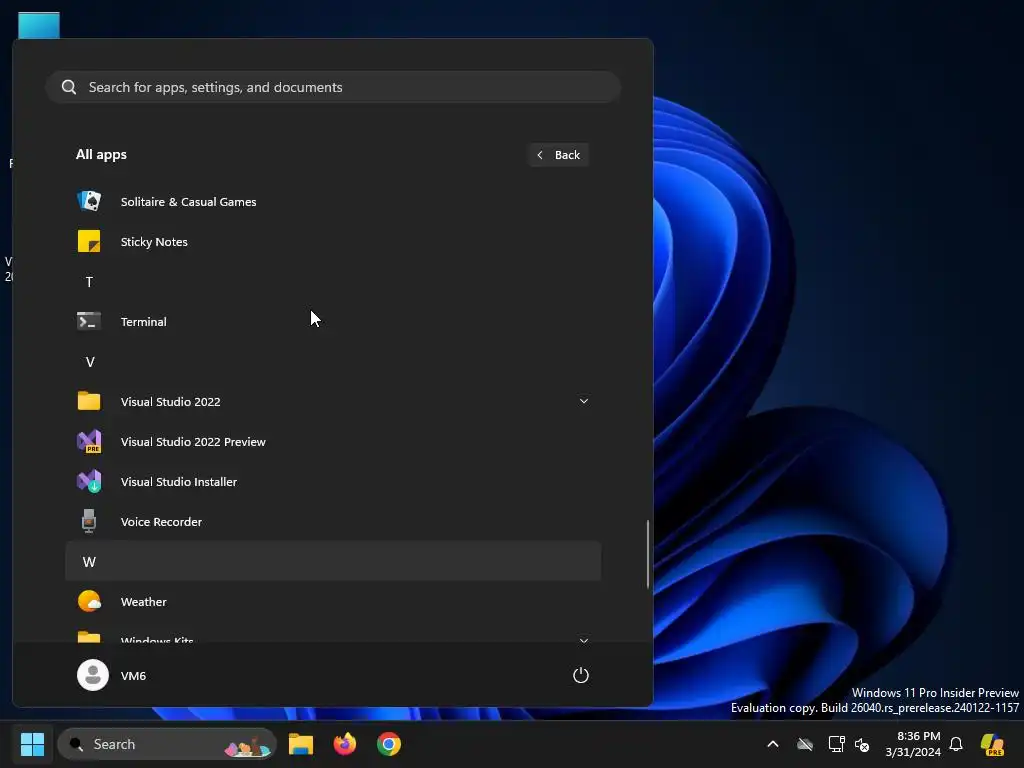Click the Visual Studio 2022 folder icon
The height and width of the screenshot is (768, 1024).
tap(89, 401)
